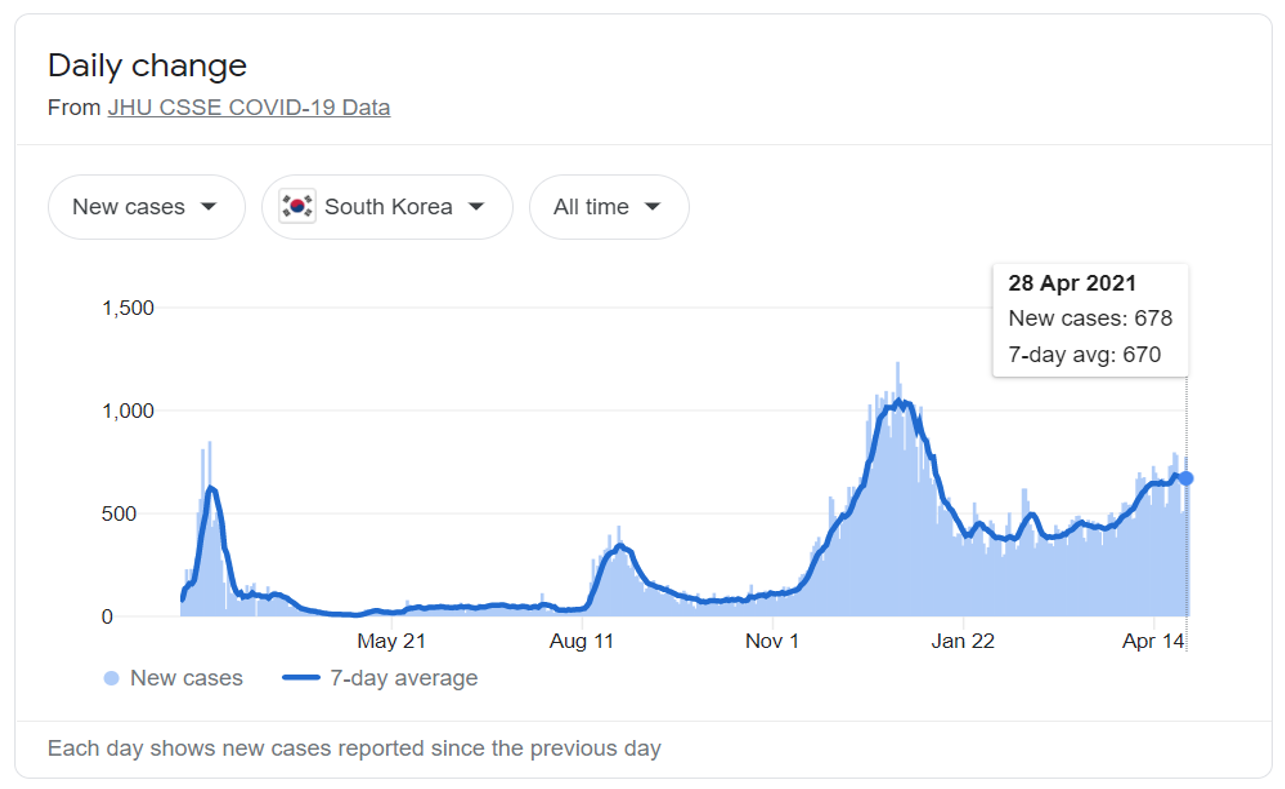Screen dimensions: 1285x789
Task: Click the May 21 x-axis label
Action: [x=391, y=641]
